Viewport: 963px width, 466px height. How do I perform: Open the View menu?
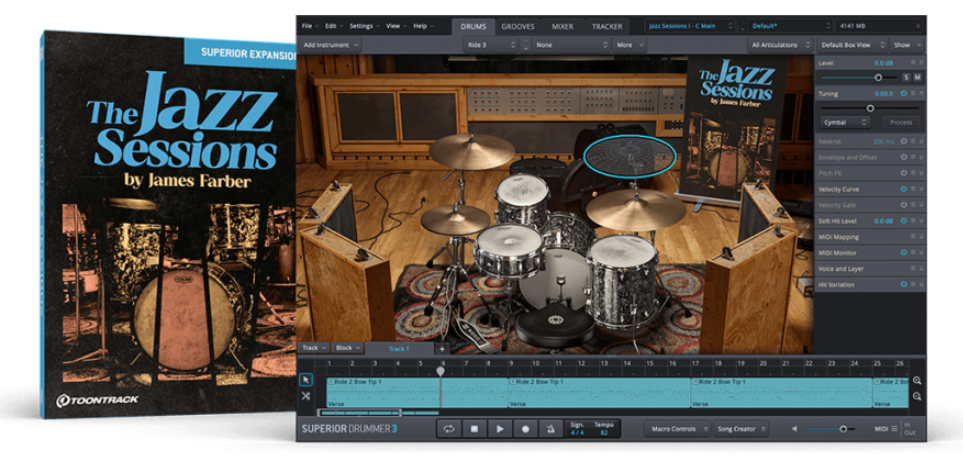(396, 26)
